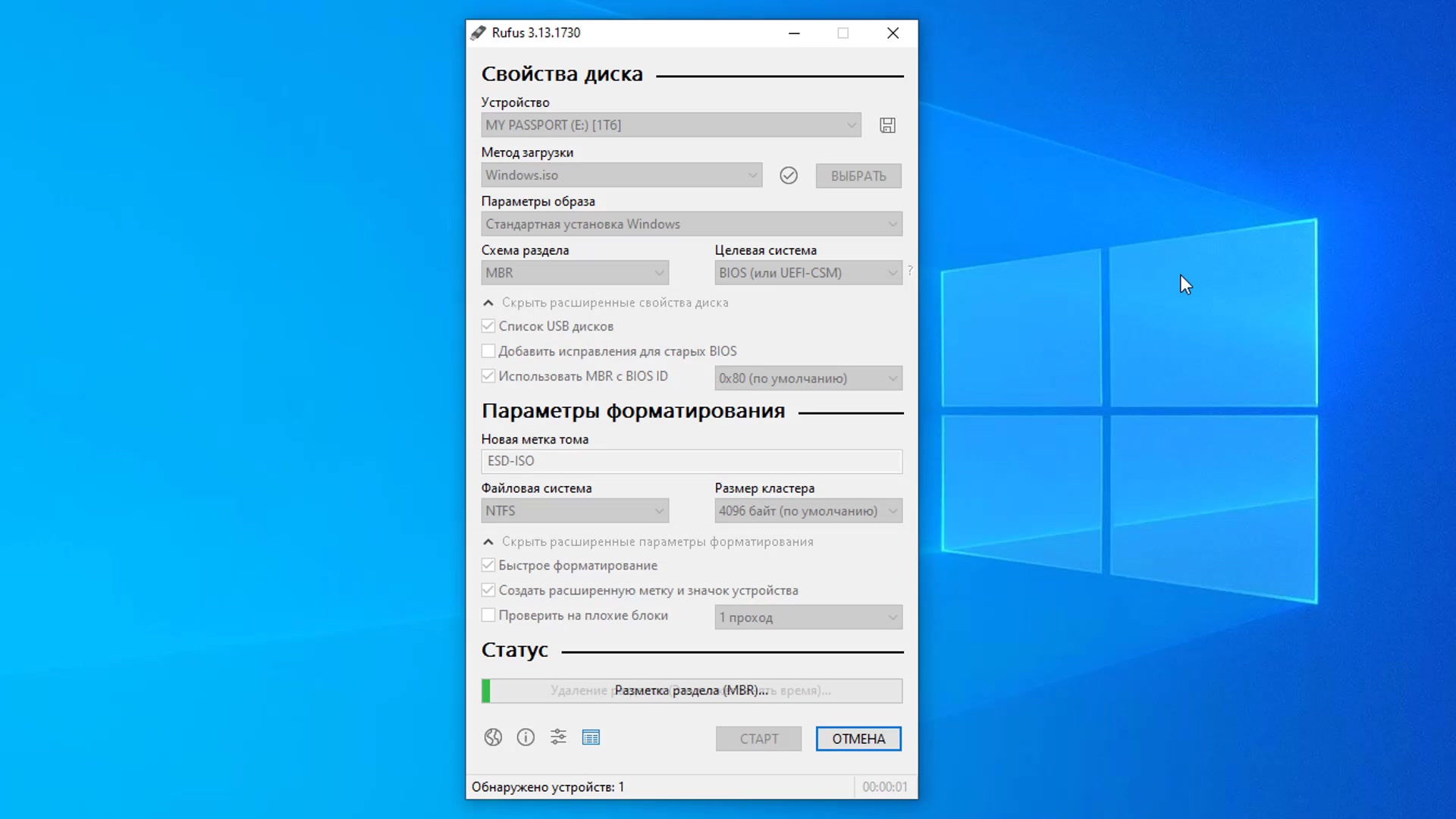Click the Rufus icon in title bar
Image resolution: width=1456 pixels, height=819 pixels.
pyautogui.click(x=478, y=33)
